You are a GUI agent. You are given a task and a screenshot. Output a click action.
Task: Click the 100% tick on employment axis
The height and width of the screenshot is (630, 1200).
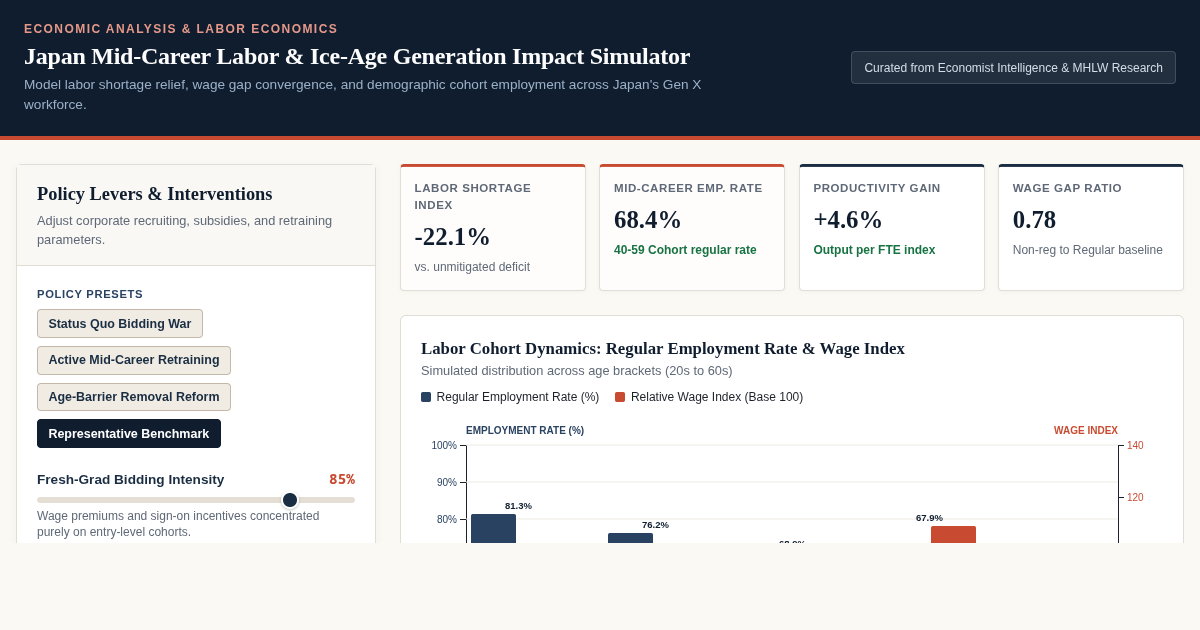tap(444, 446)
